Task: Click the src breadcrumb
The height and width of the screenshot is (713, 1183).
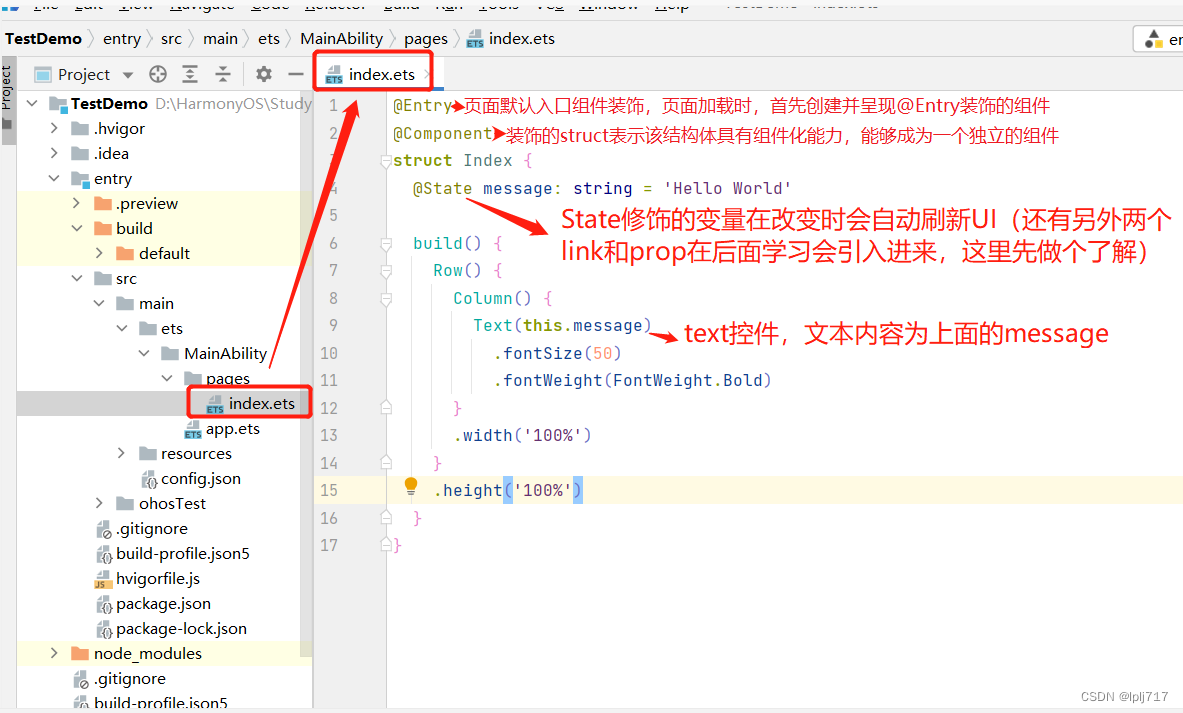Action: tap(171, 38)
